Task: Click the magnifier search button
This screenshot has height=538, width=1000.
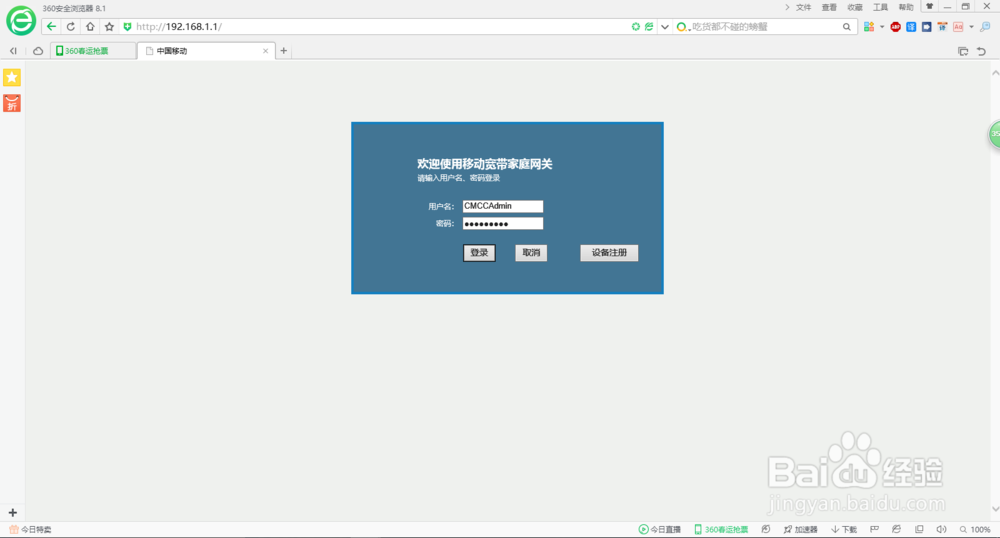Action: [846, 27]
